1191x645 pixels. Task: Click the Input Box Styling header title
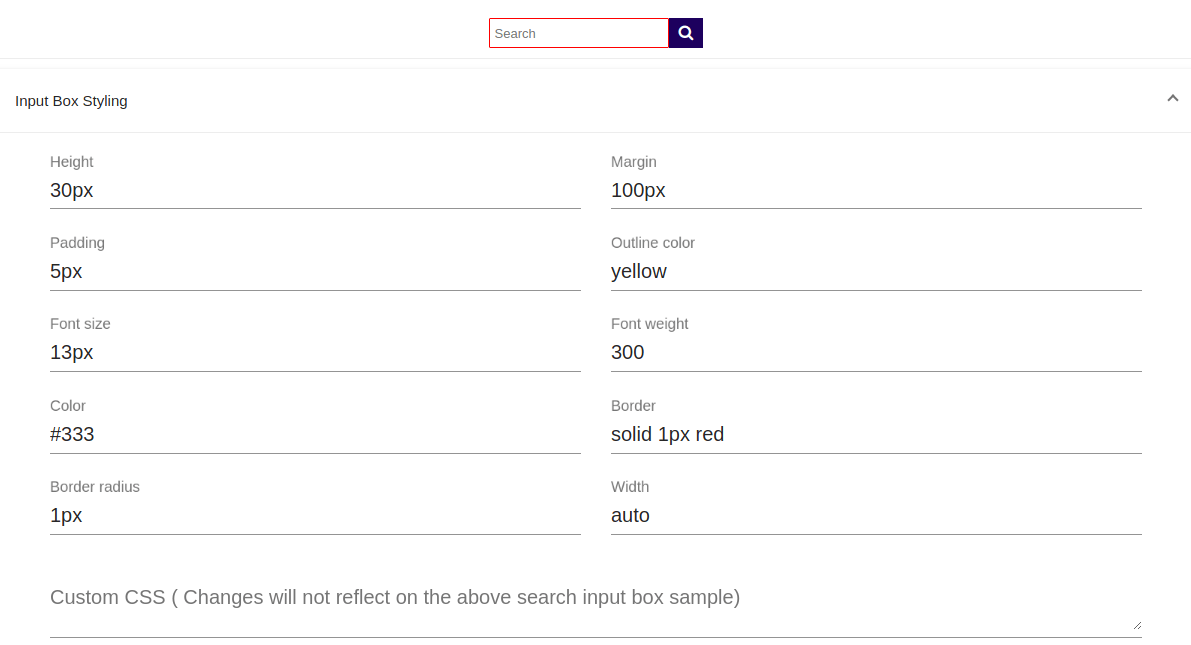71,101
